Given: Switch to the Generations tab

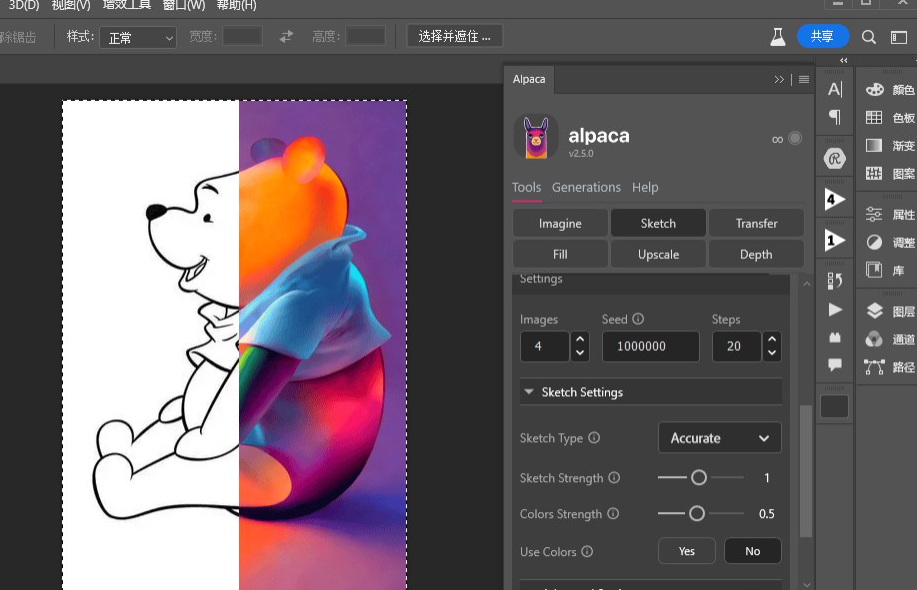Looking at the screenshot, I should click(x=586, y=188).
